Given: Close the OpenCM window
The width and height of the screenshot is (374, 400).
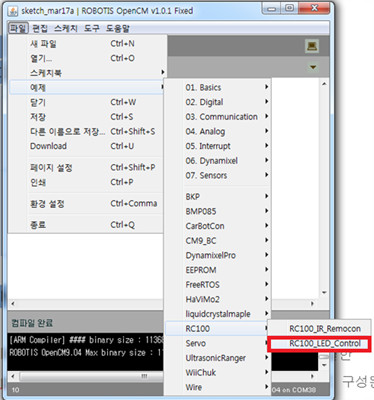Looking at the screenshot, I should pyautogui.click(x=314, y=9).
